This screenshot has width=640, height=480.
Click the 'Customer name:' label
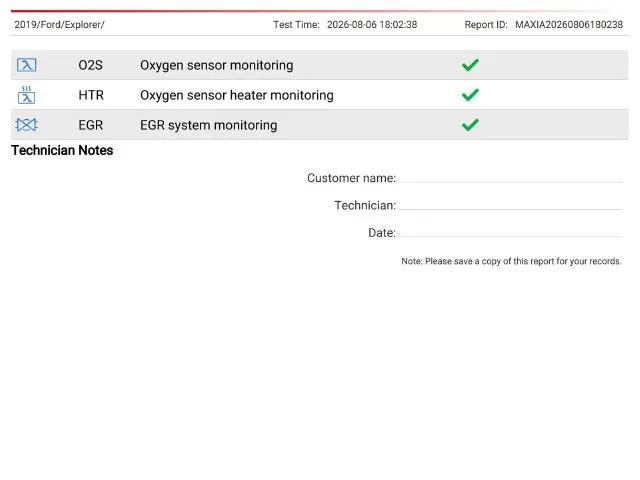point(351,178)
